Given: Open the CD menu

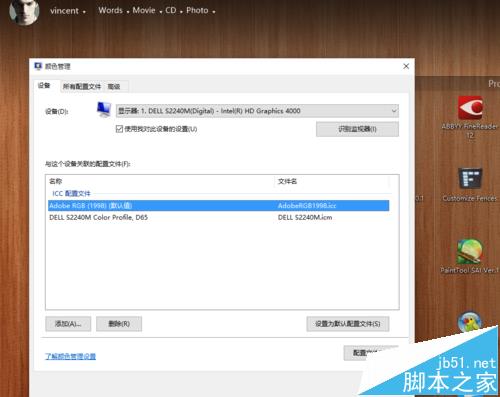Looking at the screenshot, I should point(171,10).
